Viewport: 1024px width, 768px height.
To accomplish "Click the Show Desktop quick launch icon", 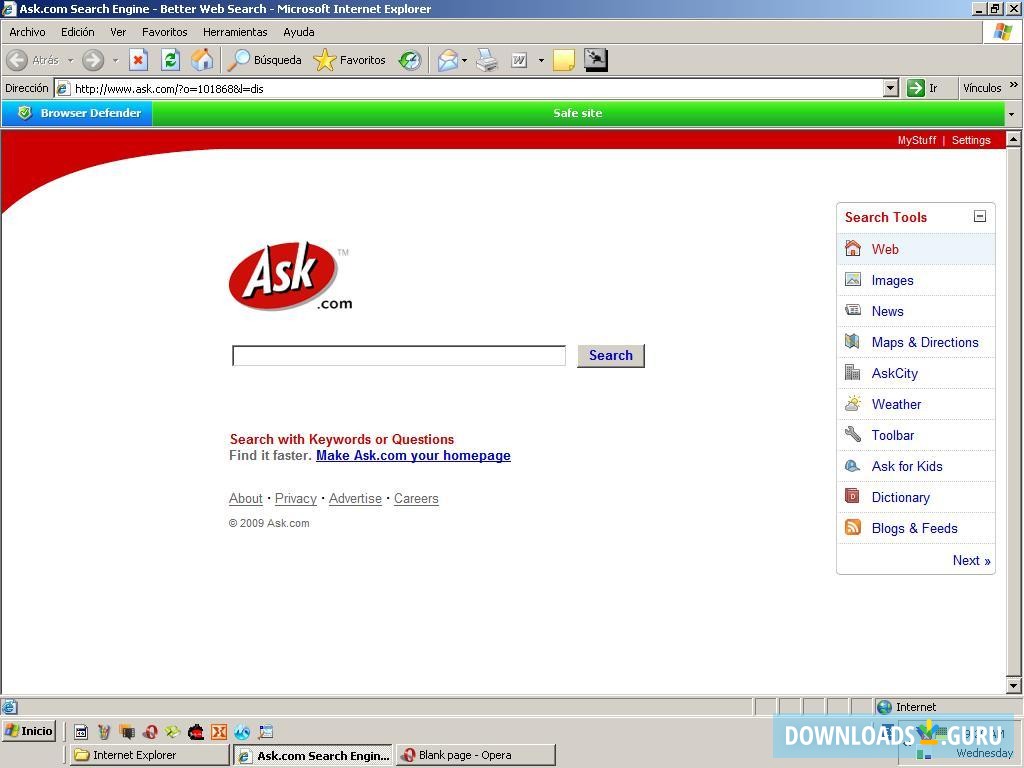I will pyautogui.click(x=266, y=732).
